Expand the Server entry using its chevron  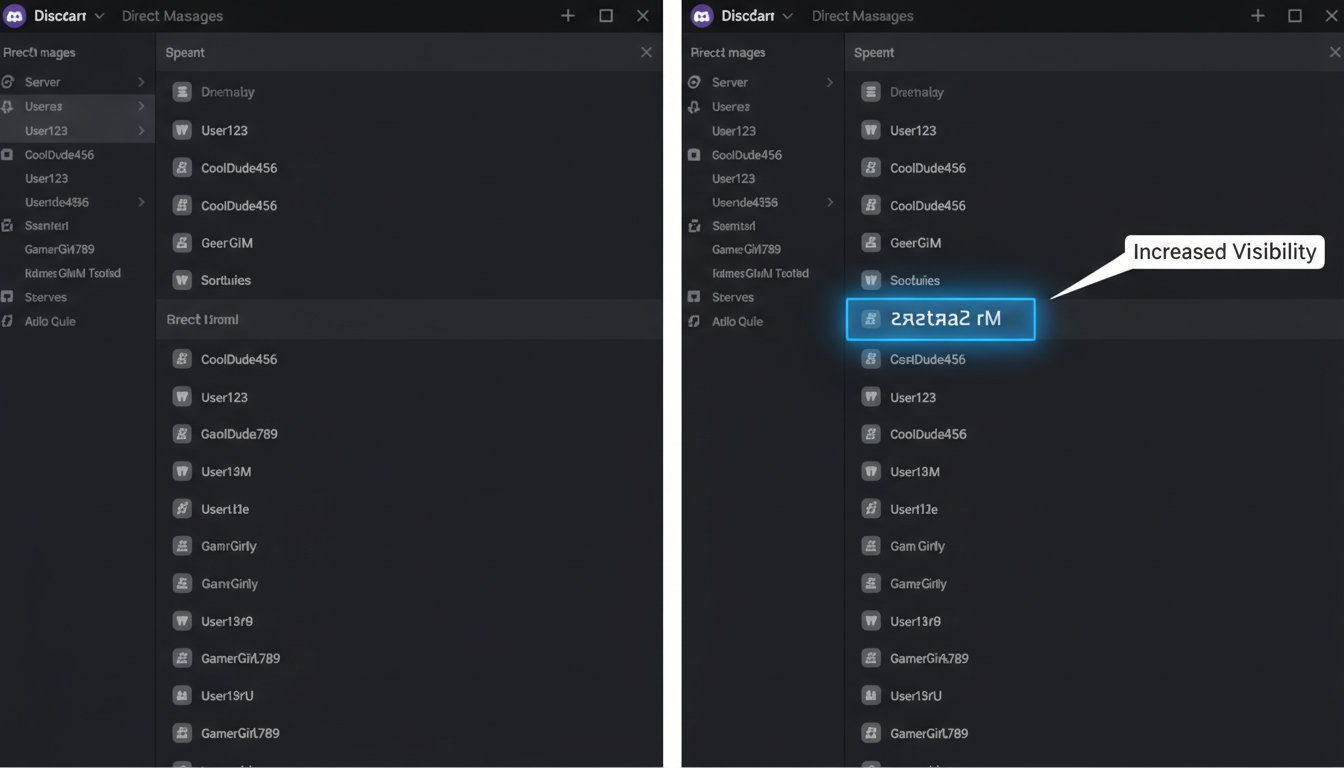(x=140, y=82)
